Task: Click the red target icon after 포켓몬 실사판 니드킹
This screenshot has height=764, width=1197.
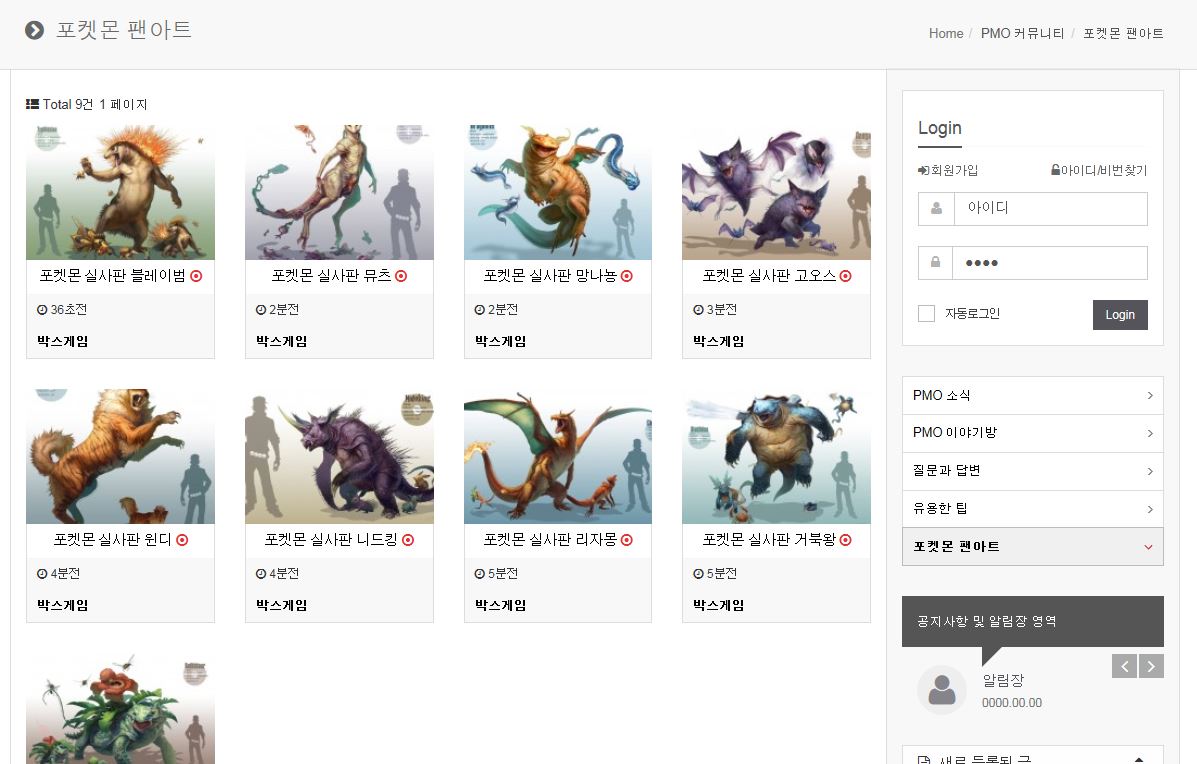Action: 408,540
